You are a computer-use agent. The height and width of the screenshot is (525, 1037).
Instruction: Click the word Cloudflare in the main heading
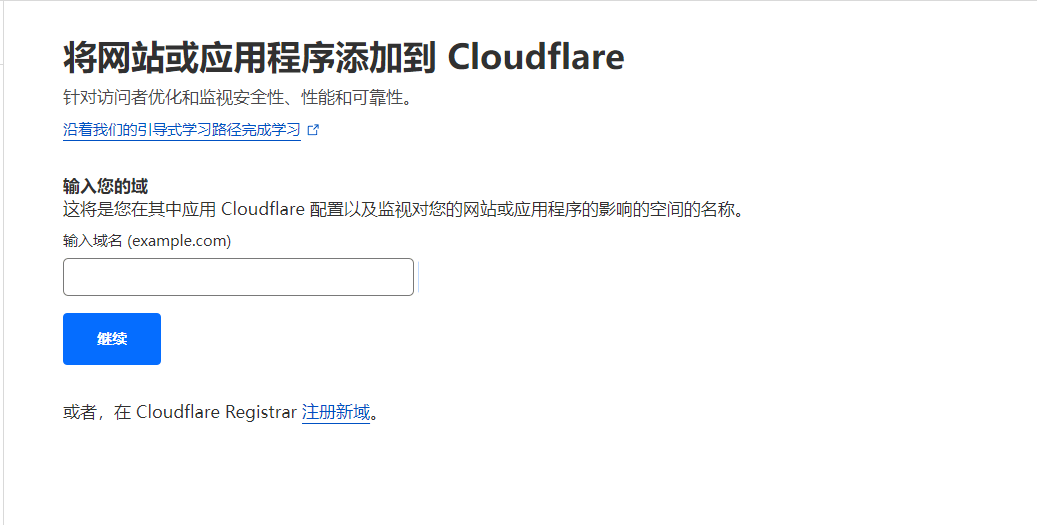click(x=535, y=57)
